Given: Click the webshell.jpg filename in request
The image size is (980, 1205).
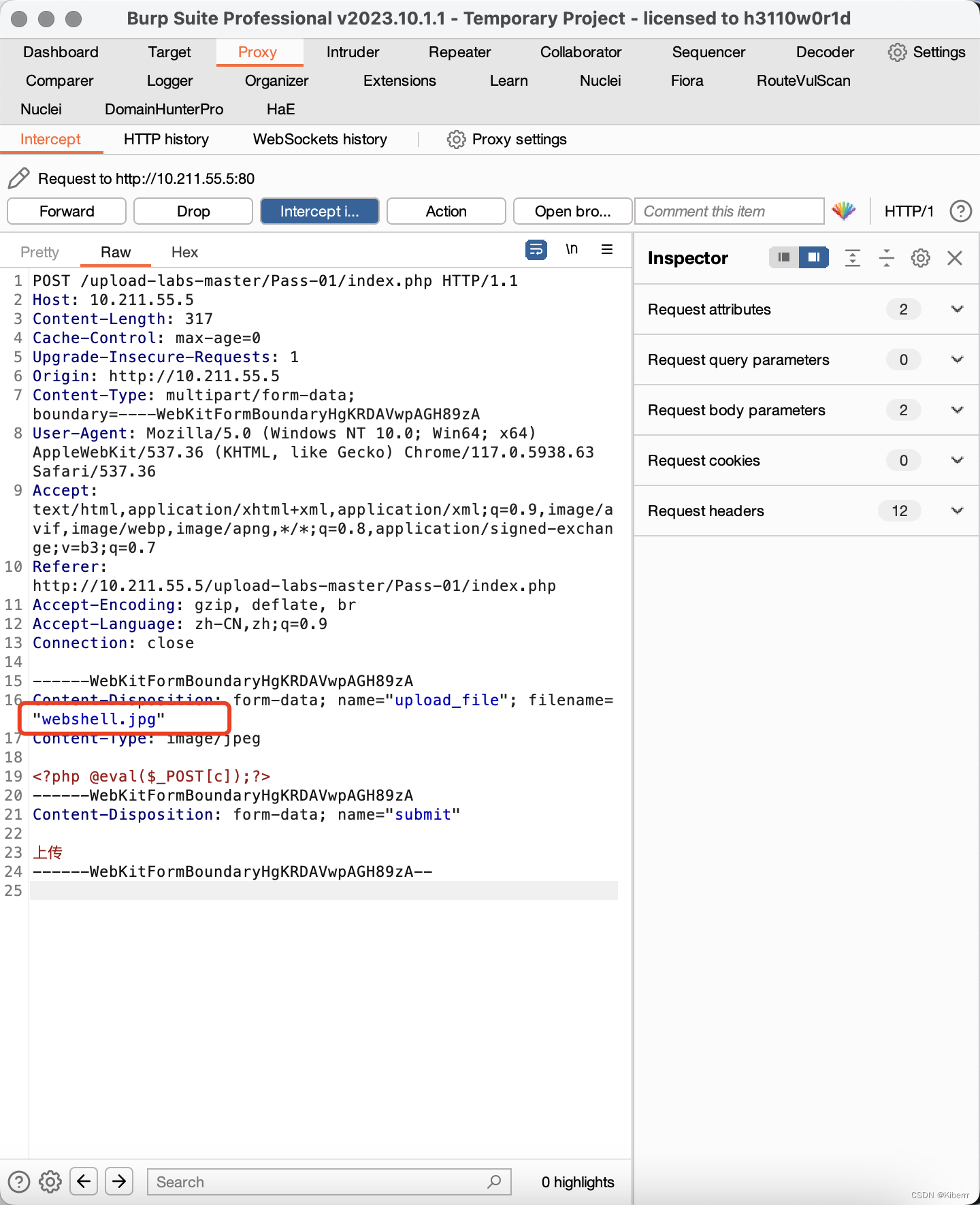Looking at the screenshot, I should tap(99, 719).
